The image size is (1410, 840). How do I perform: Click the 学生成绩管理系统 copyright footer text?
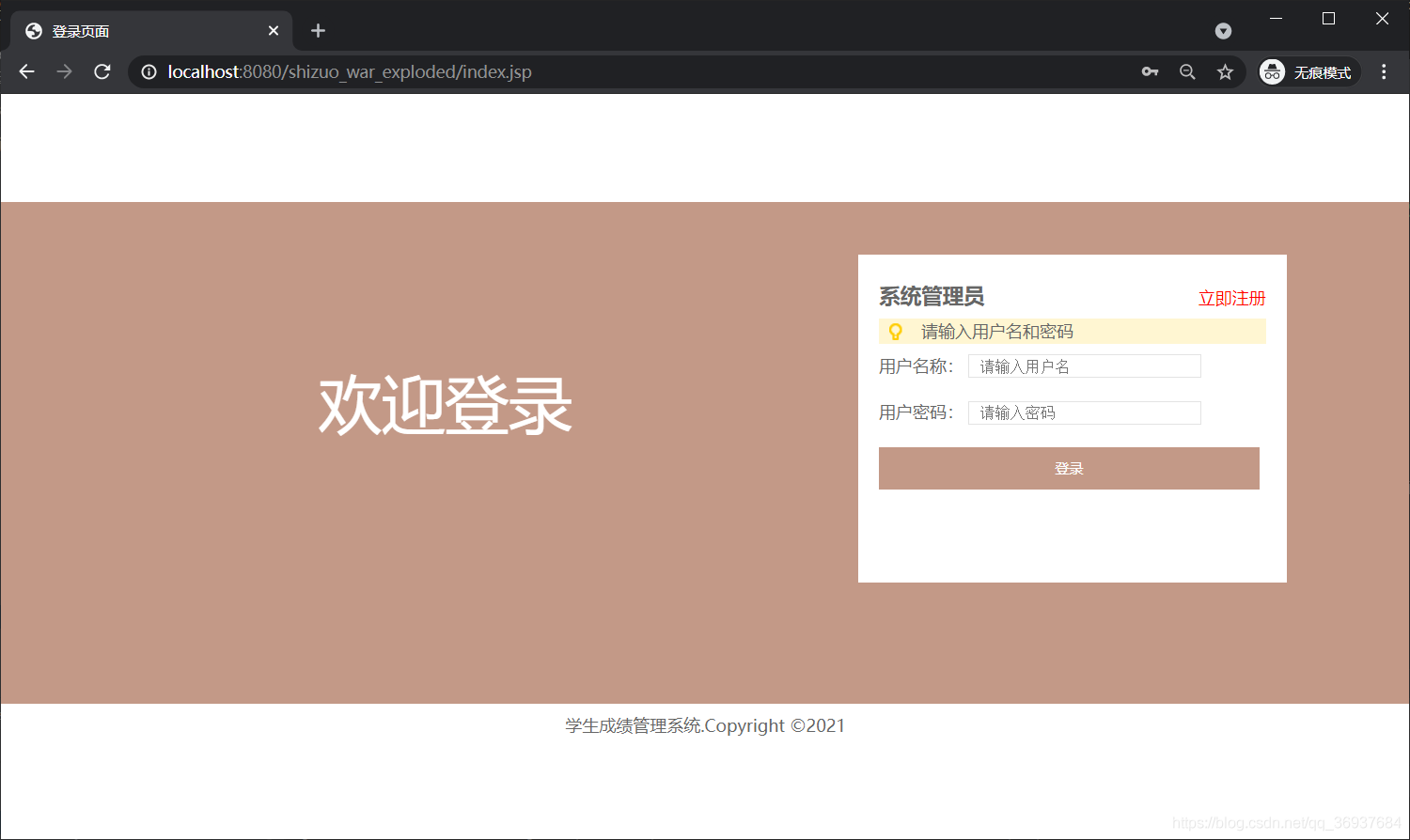pyautogui.click(x=705, y=725)
